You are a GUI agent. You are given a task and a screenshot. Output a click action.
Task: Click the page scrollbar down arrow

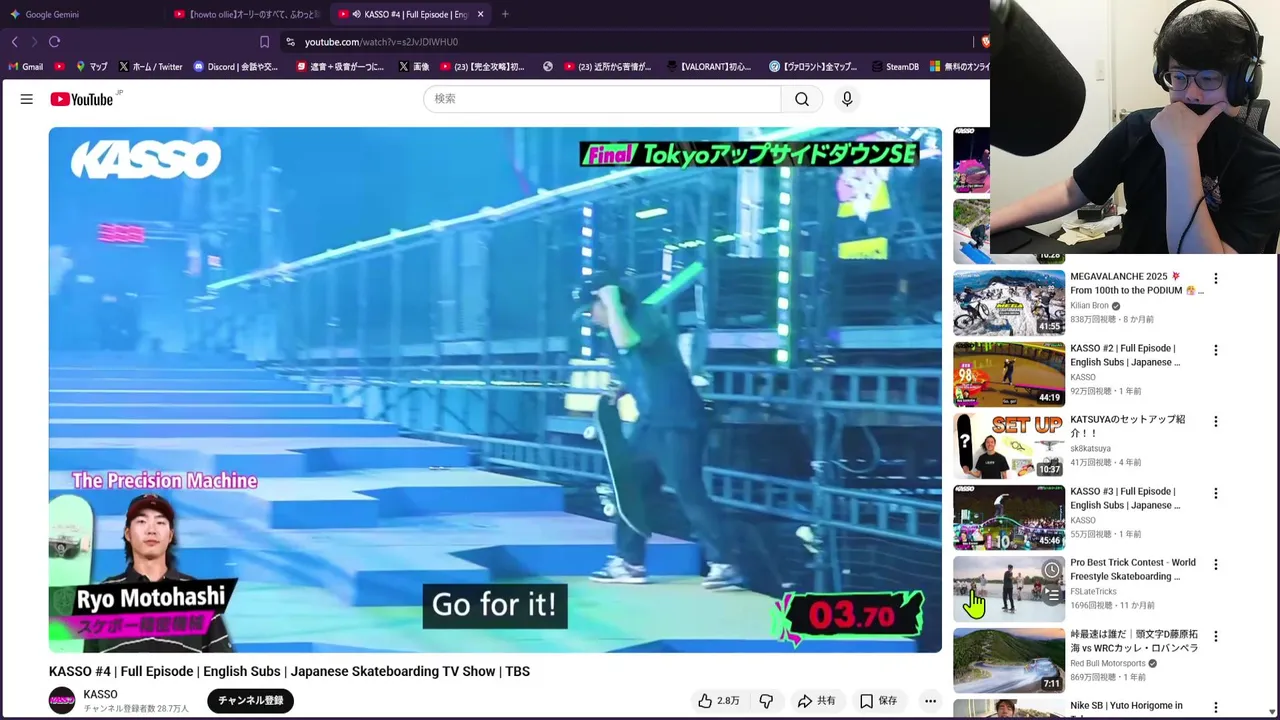click(1272, 711)
